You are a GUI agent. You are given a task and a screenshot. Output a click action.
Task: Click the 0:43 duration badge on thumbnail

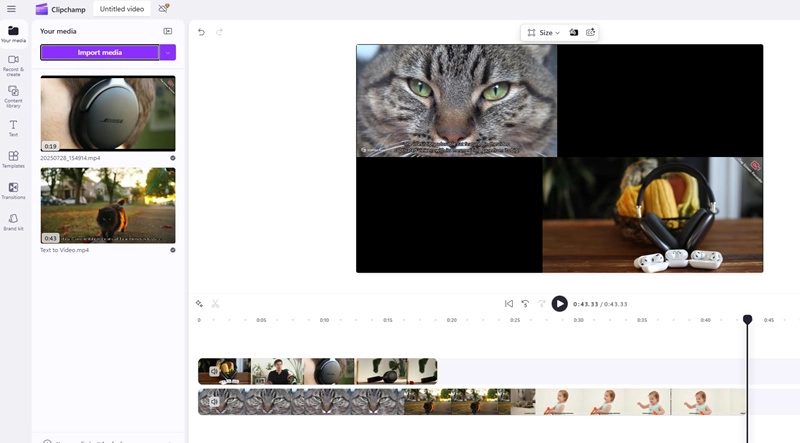coord(50,238)
